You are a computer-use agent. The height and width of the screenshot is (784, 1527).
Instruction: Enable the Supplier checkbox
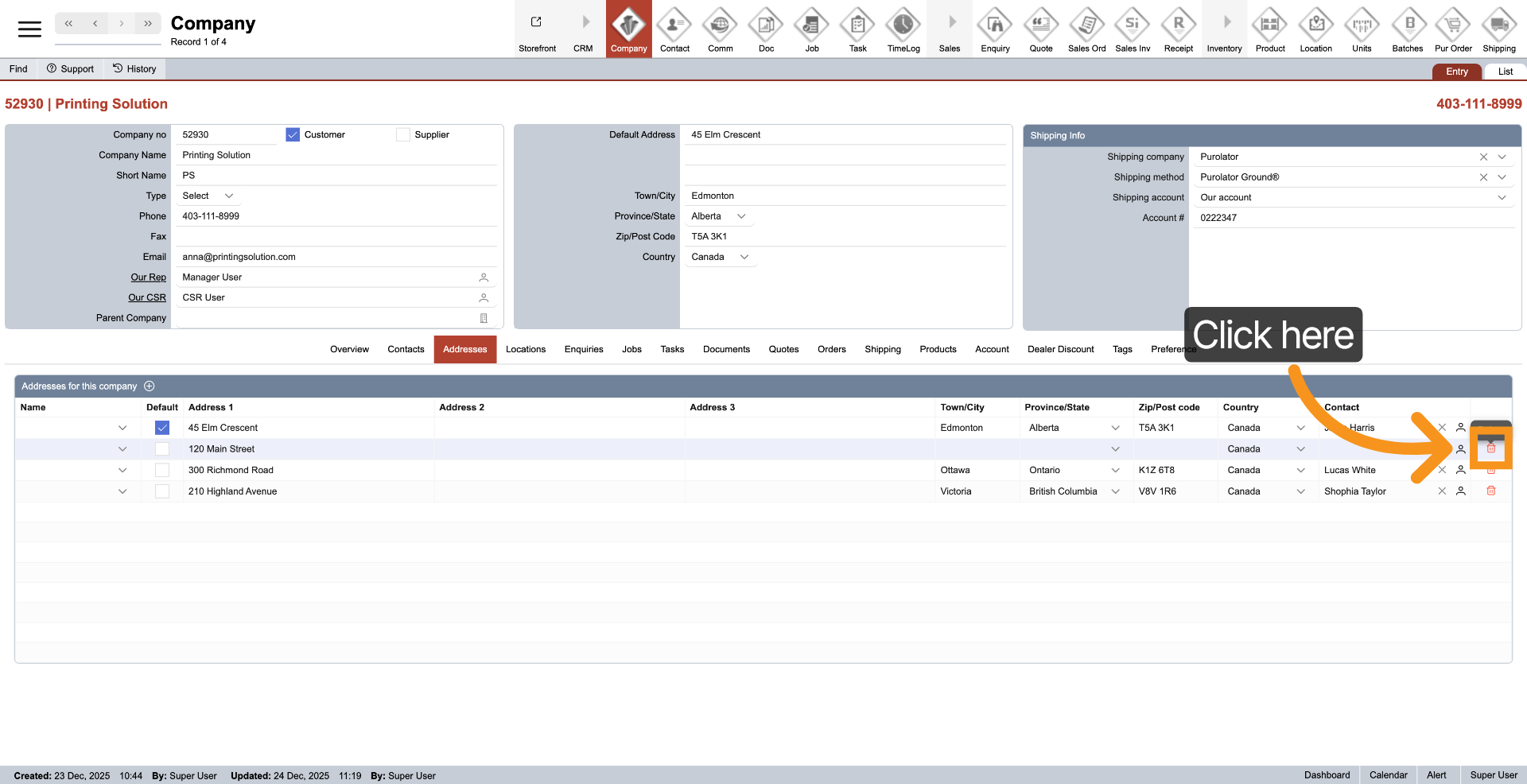(x=403, y=135)
